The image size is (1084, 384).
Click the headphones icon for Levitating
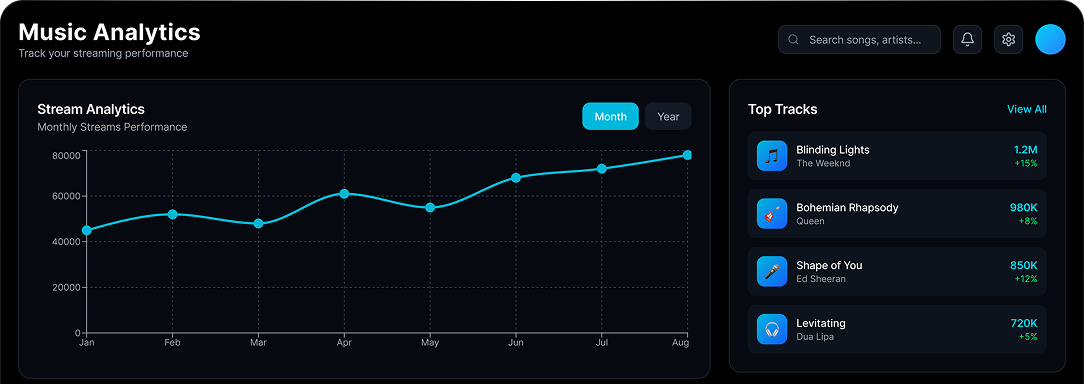[772, 329]
